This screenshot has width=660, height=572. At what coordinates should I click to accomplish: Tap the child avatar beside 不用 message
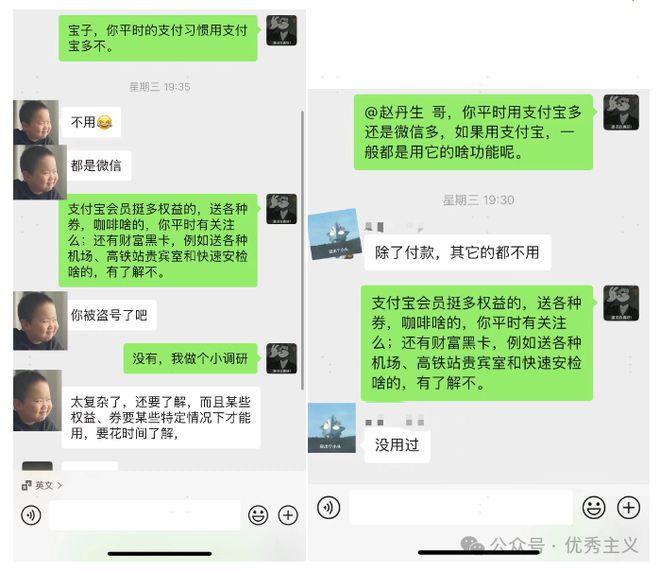click(36, 122)
